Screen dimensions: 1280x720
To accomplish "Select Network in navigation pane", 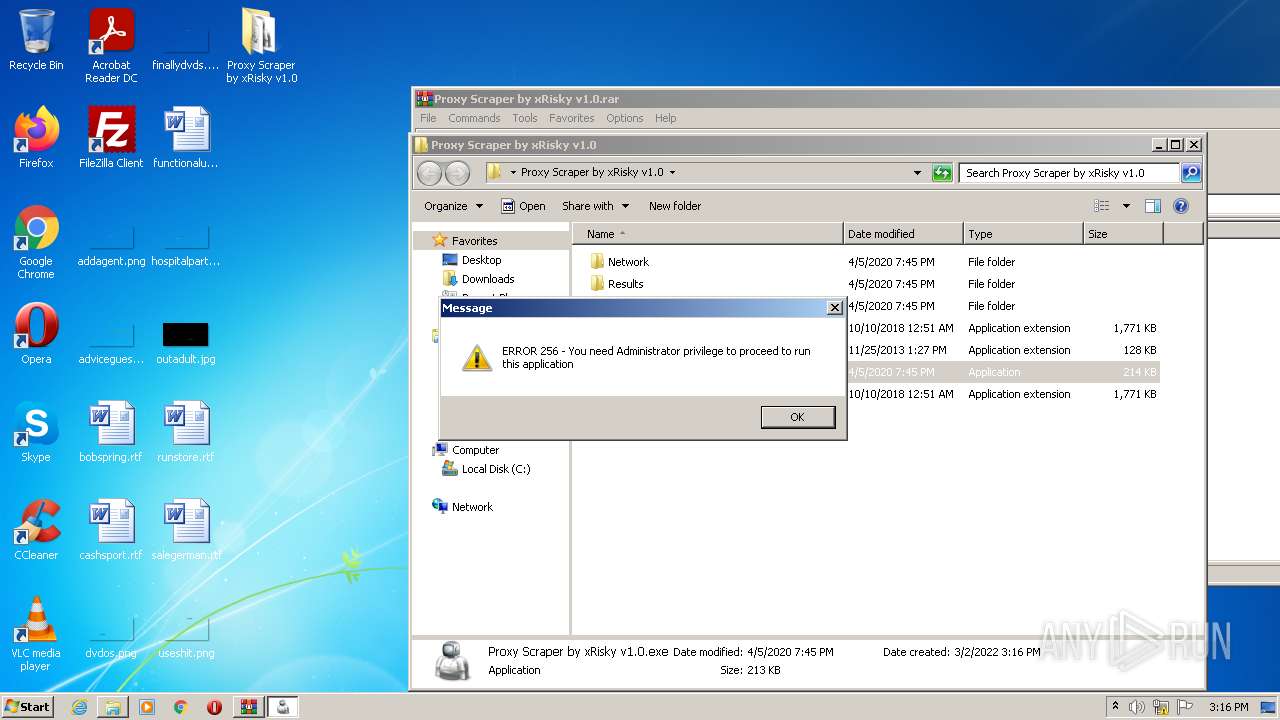I will (472, 507).
